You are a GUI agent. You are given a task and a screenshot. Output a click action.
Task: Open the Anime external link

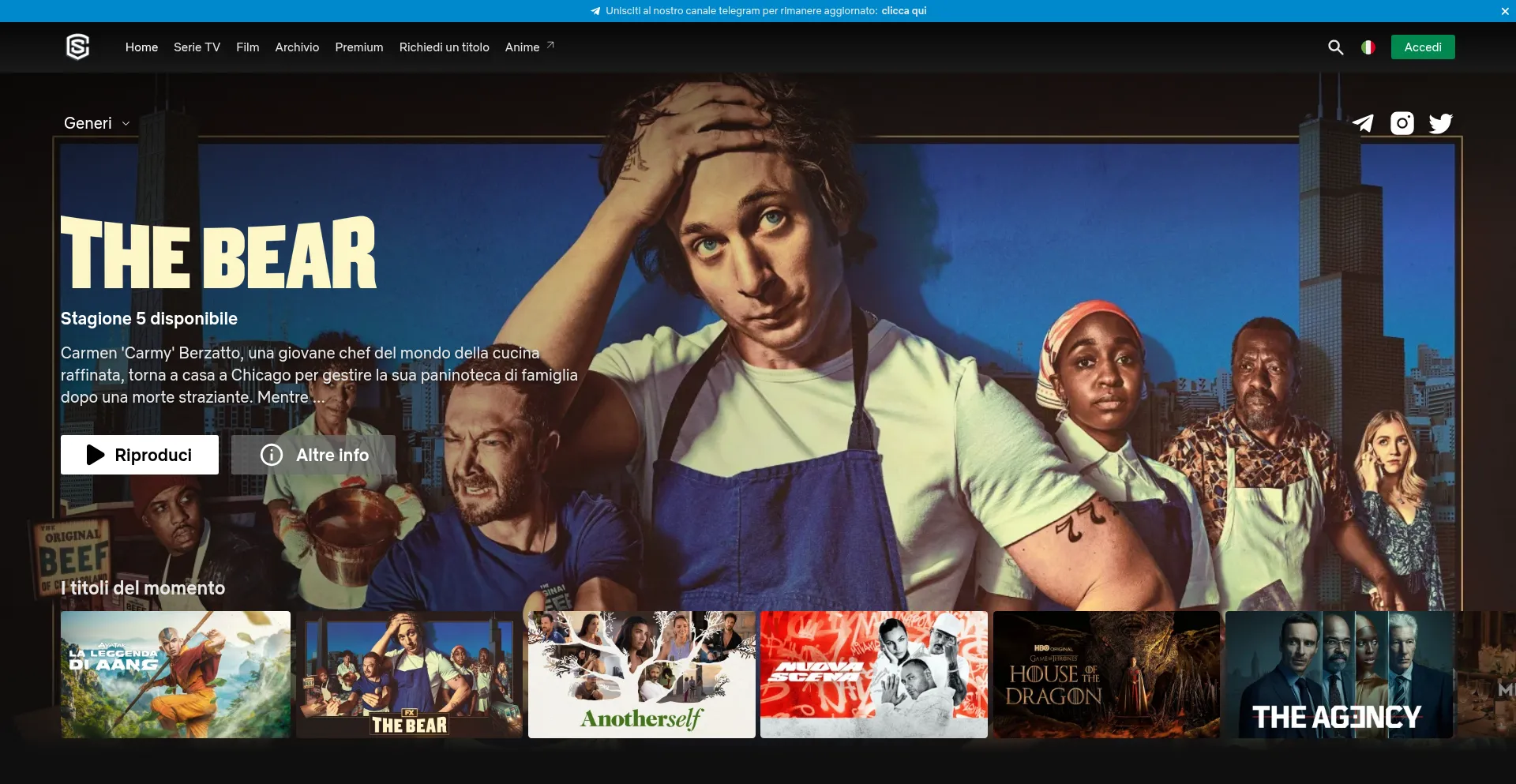point(530,47)
